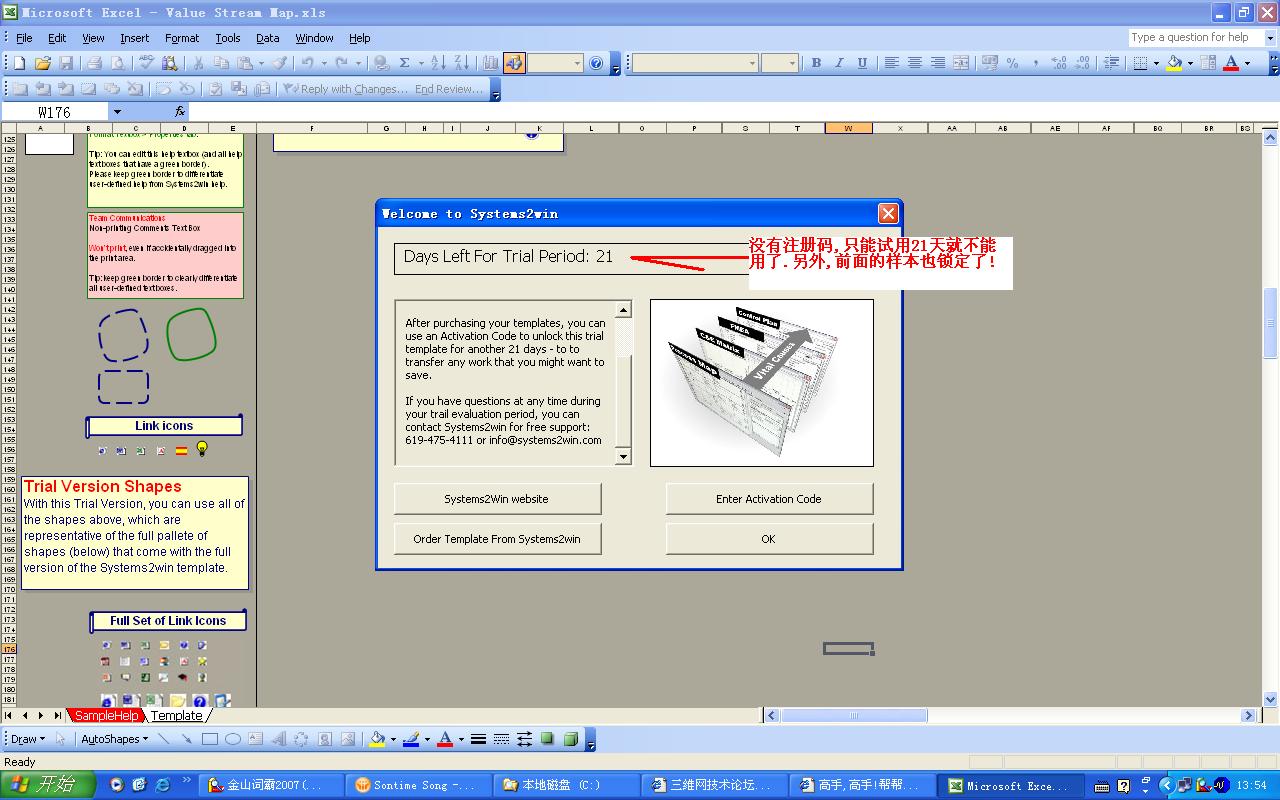Align text left in Formatting toolbar
This screenshot has height=800, width=1280.
(x=891, y=63)
